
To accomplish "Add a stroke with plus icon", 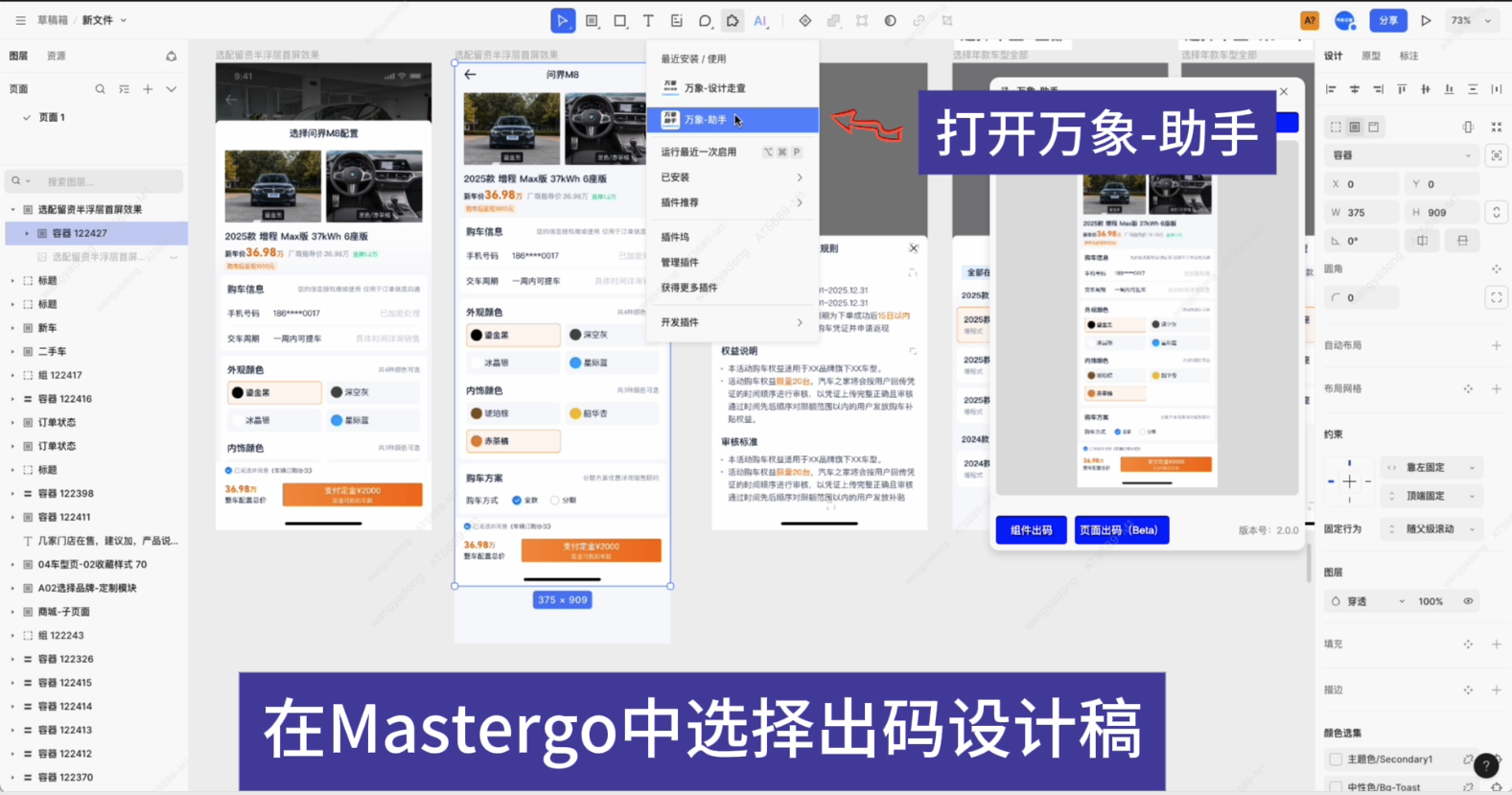I will [x=1497, y=690].
